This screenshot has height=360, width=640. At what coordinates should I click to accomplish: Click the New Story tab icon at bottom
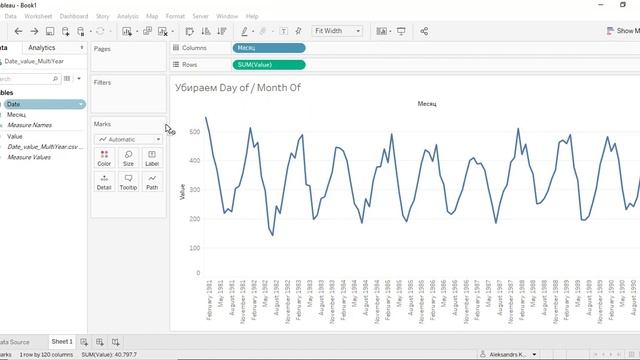click(x=116, y=342)
